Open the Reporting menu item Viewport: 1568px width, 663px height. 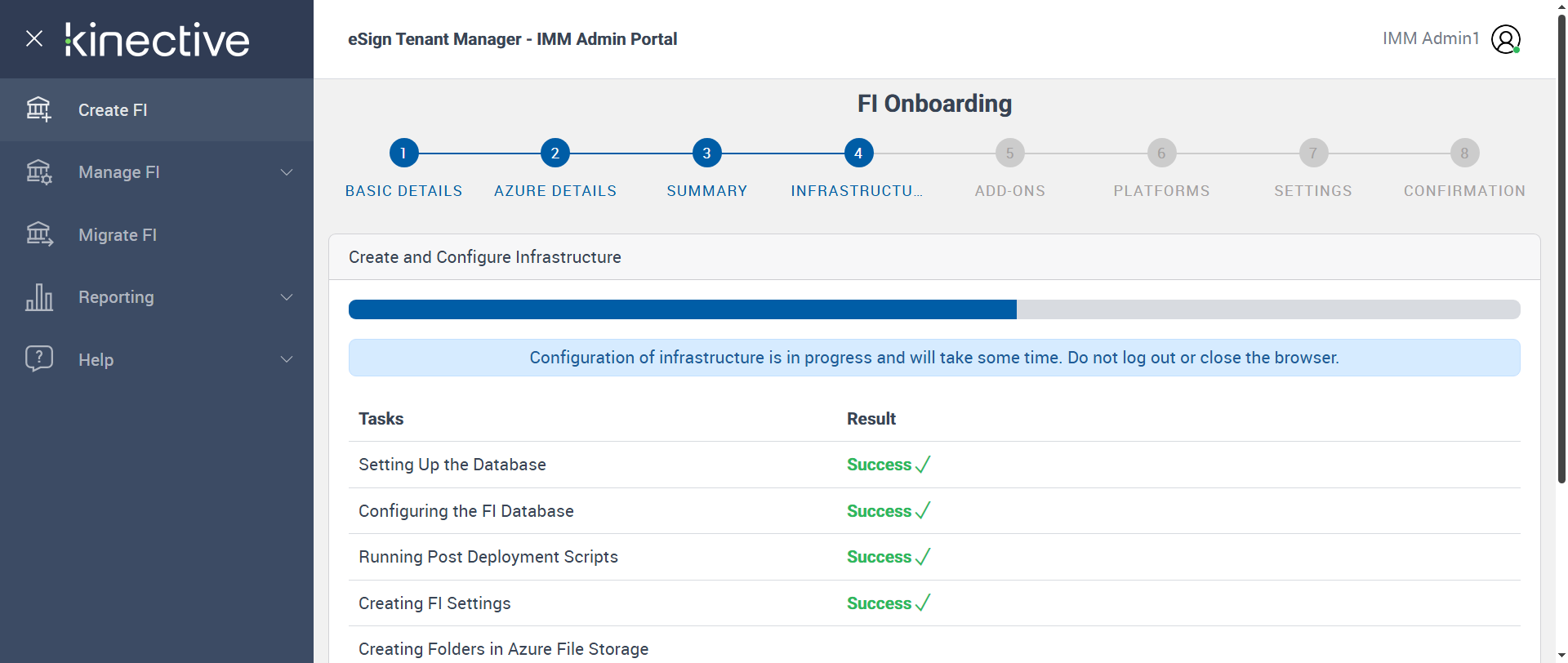[157, 297]
